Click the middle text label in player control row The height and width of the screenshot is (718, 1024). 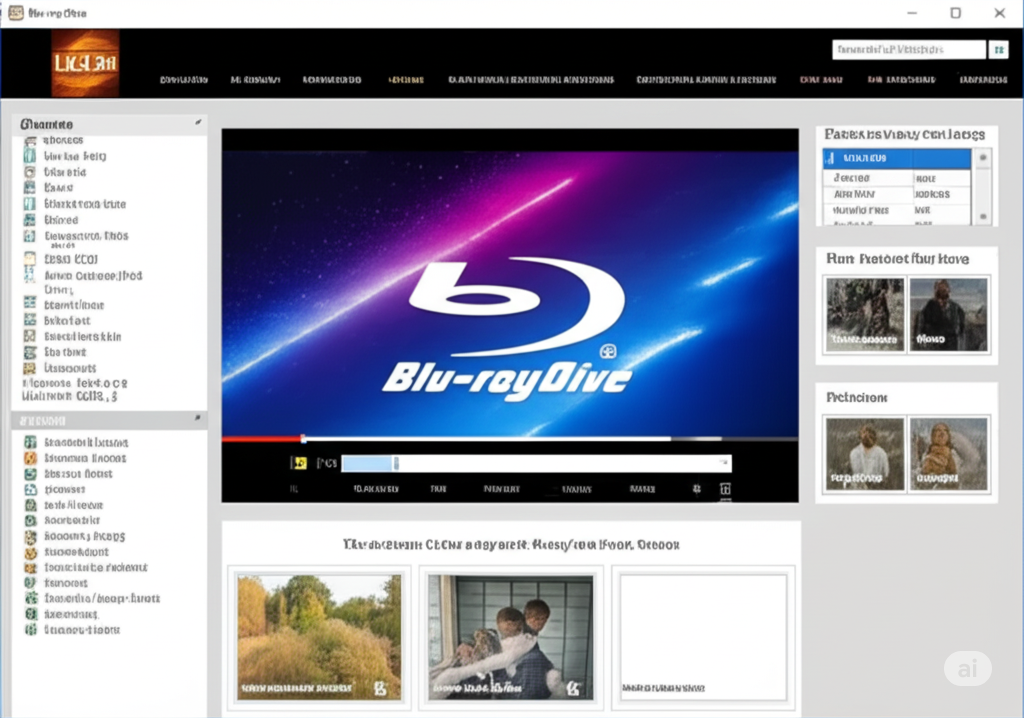coord(502,489)
